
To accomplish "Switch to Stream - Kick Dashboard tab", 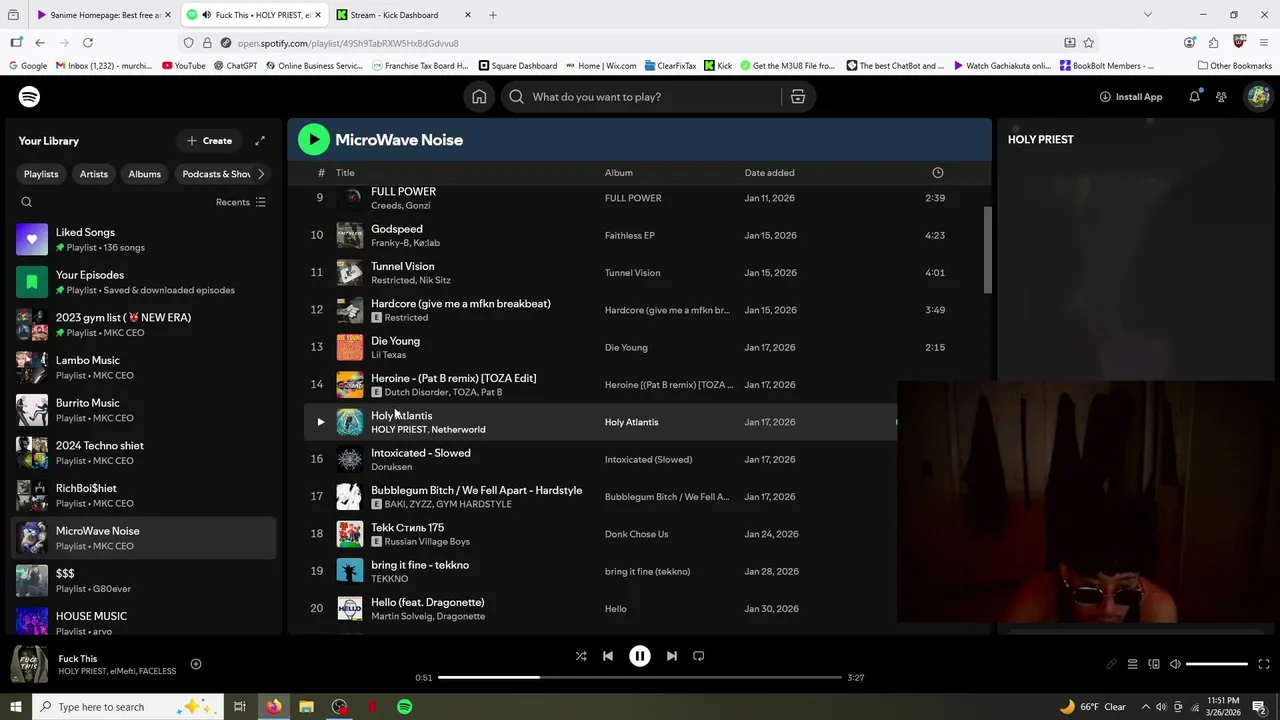I will click(403, 15).
